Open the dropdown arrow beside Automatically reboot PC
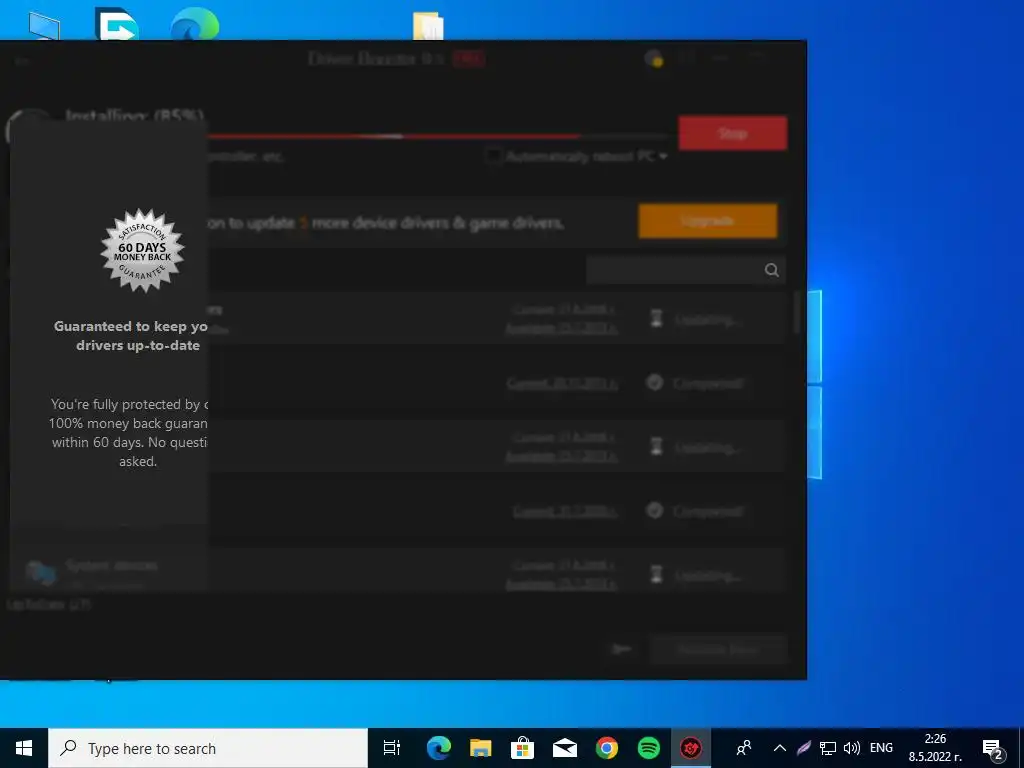The height and width of the screenshot is (768, 1024). point(664,156)
